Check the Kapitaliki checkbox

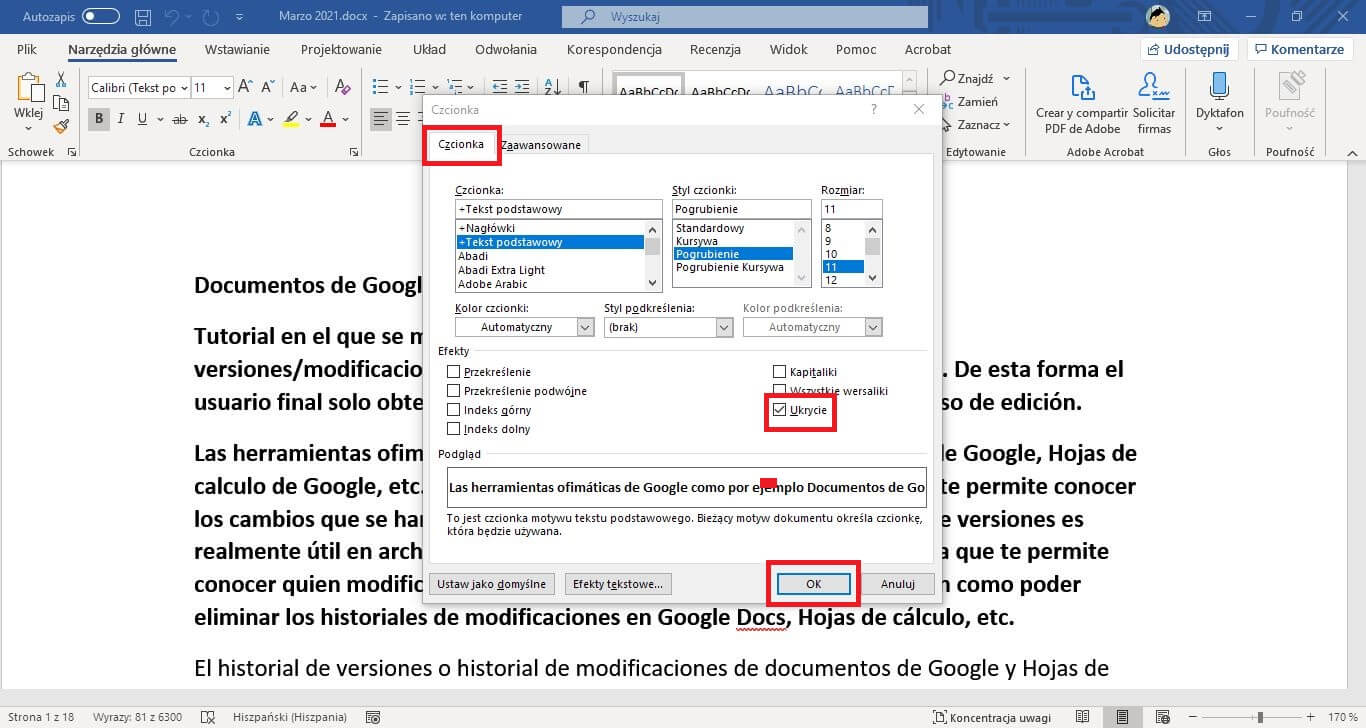pos(780,372)
